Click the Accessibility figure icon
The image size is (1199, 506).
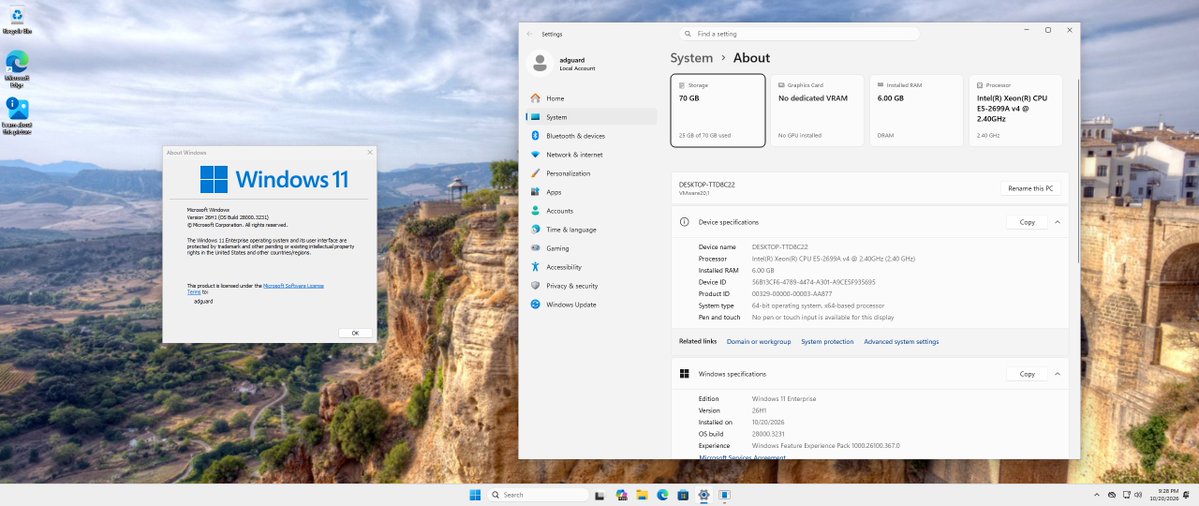coord(535,267)
